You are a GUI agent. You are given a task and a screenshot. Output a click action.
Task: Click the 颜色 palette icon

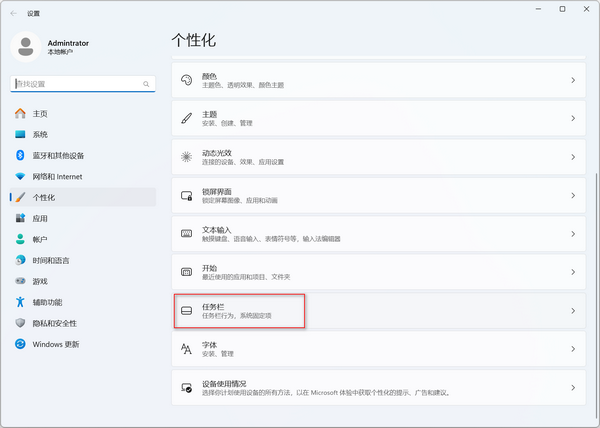tap(186, 80)
